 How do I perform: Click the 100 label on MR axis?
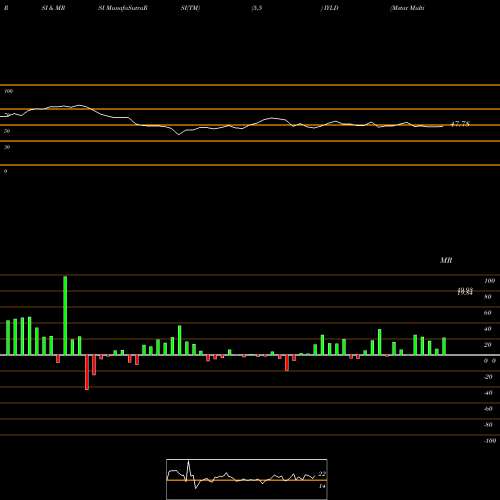tap(489, 281)
